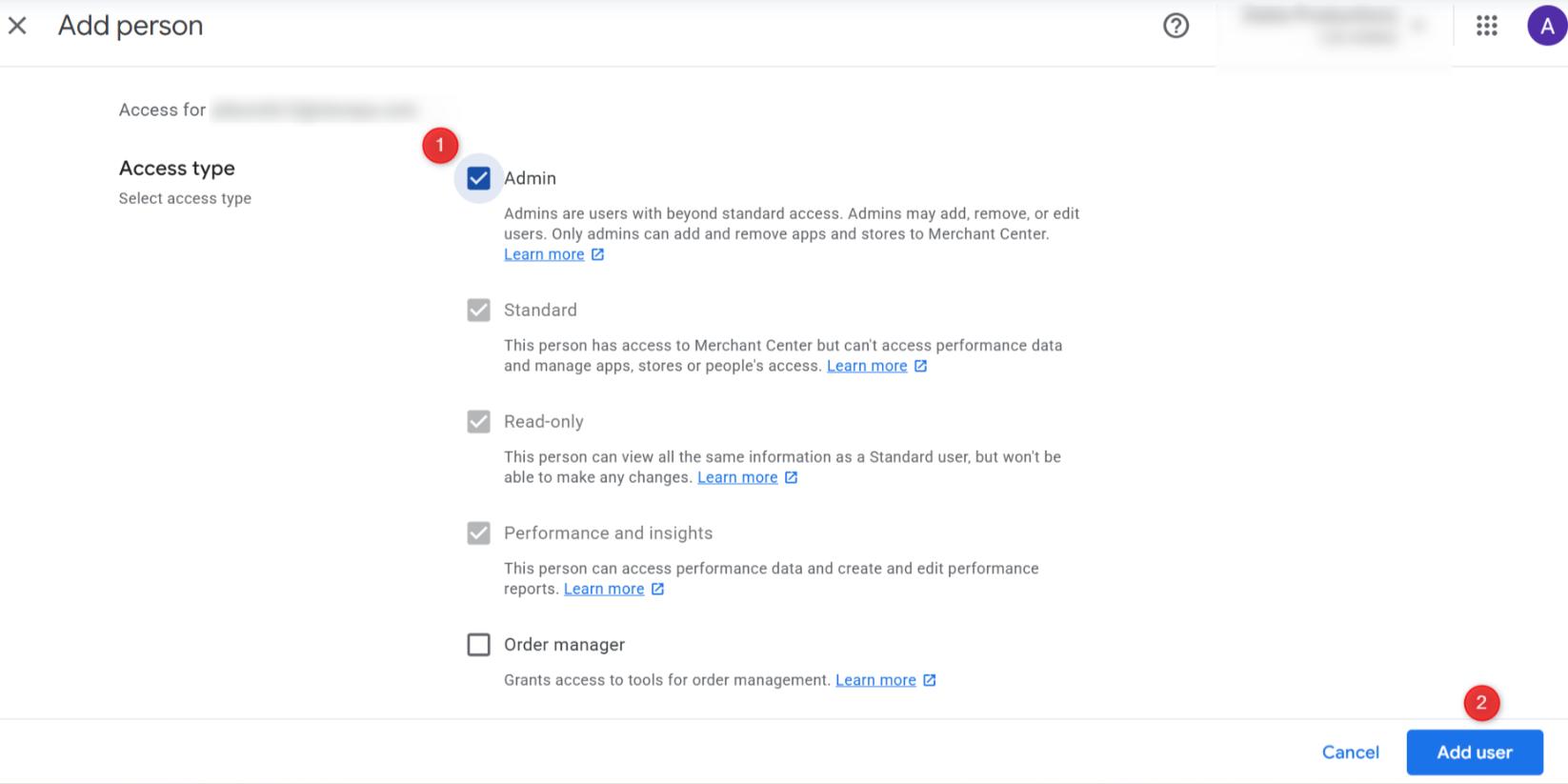Click external link icon beside Admin Learn more

[x=597, y=254]
